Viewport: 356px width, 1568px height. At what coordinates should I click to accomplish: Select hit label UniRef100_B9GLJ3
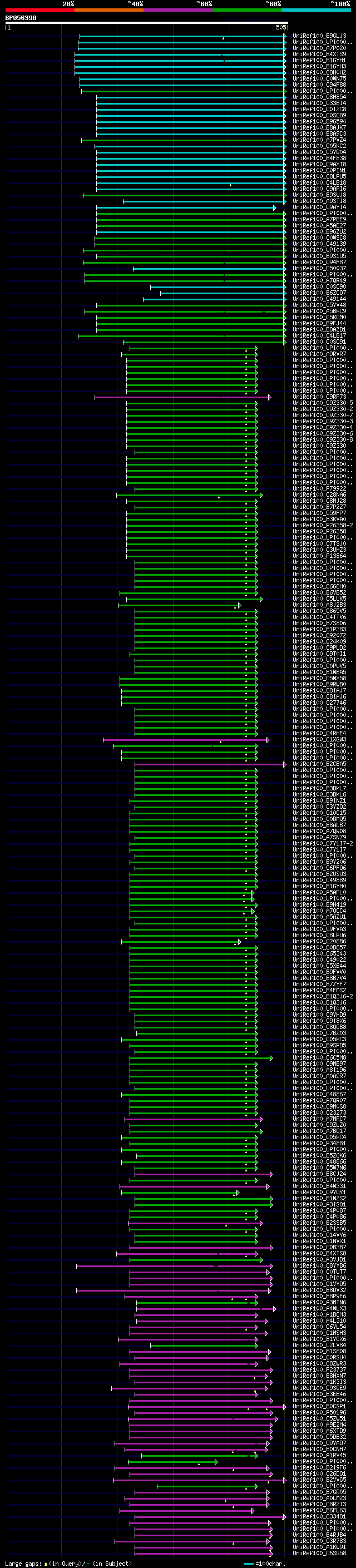pyautogui.click(x=319, y=36)
